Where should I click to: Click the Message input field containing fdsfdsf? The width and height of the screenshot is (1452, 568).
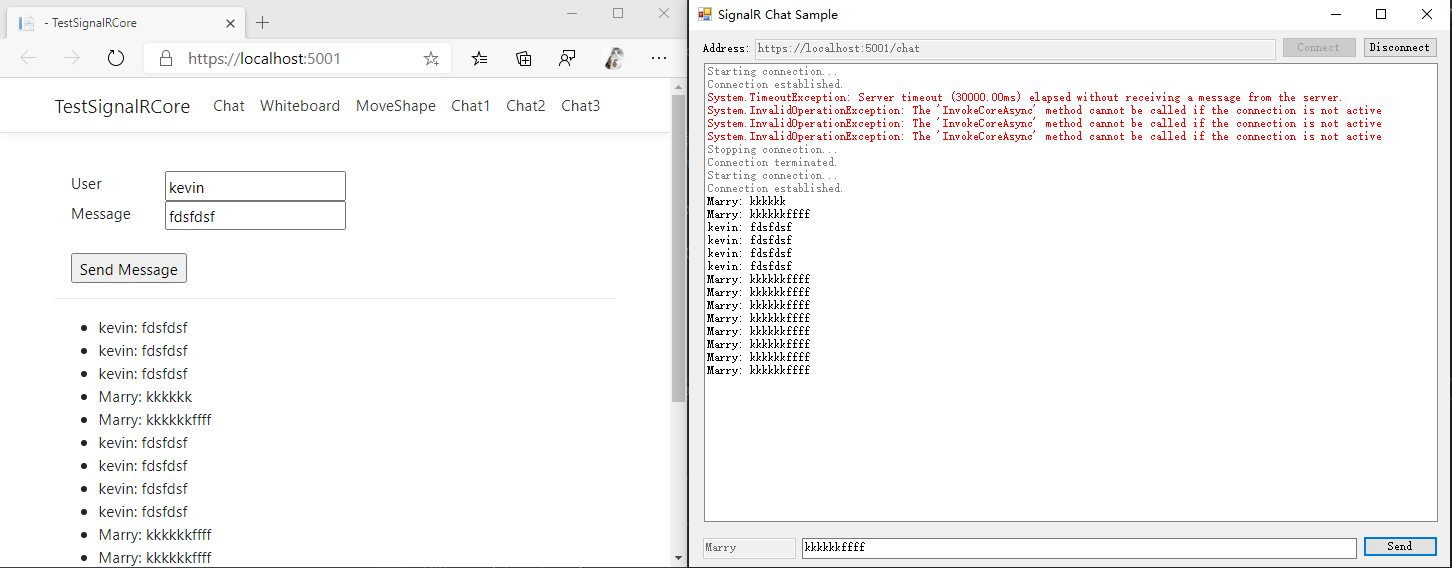pos(255,215)
